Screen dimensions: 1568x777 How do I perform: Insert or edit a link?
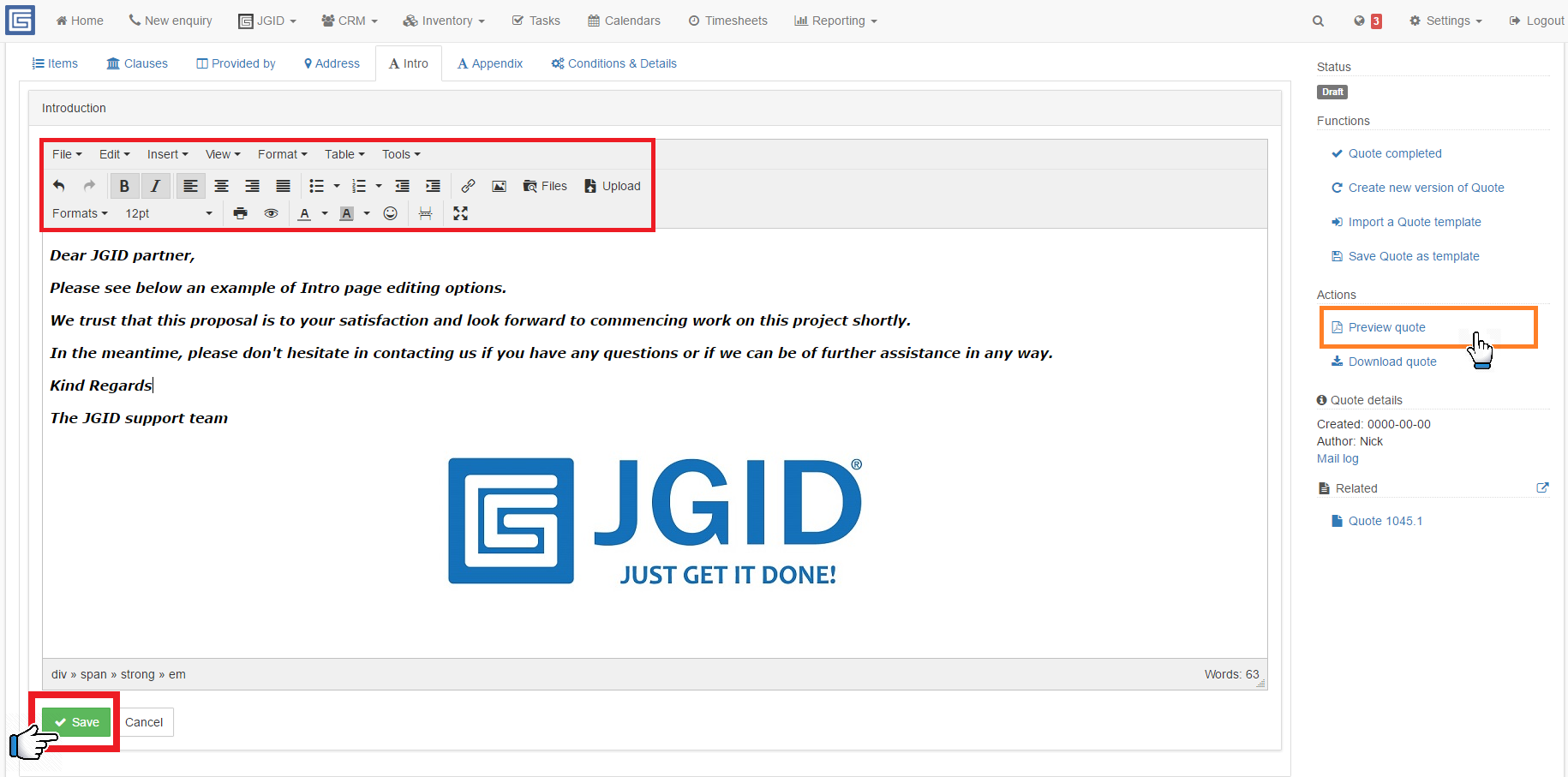pyautogui.click(x=468, y=186)
